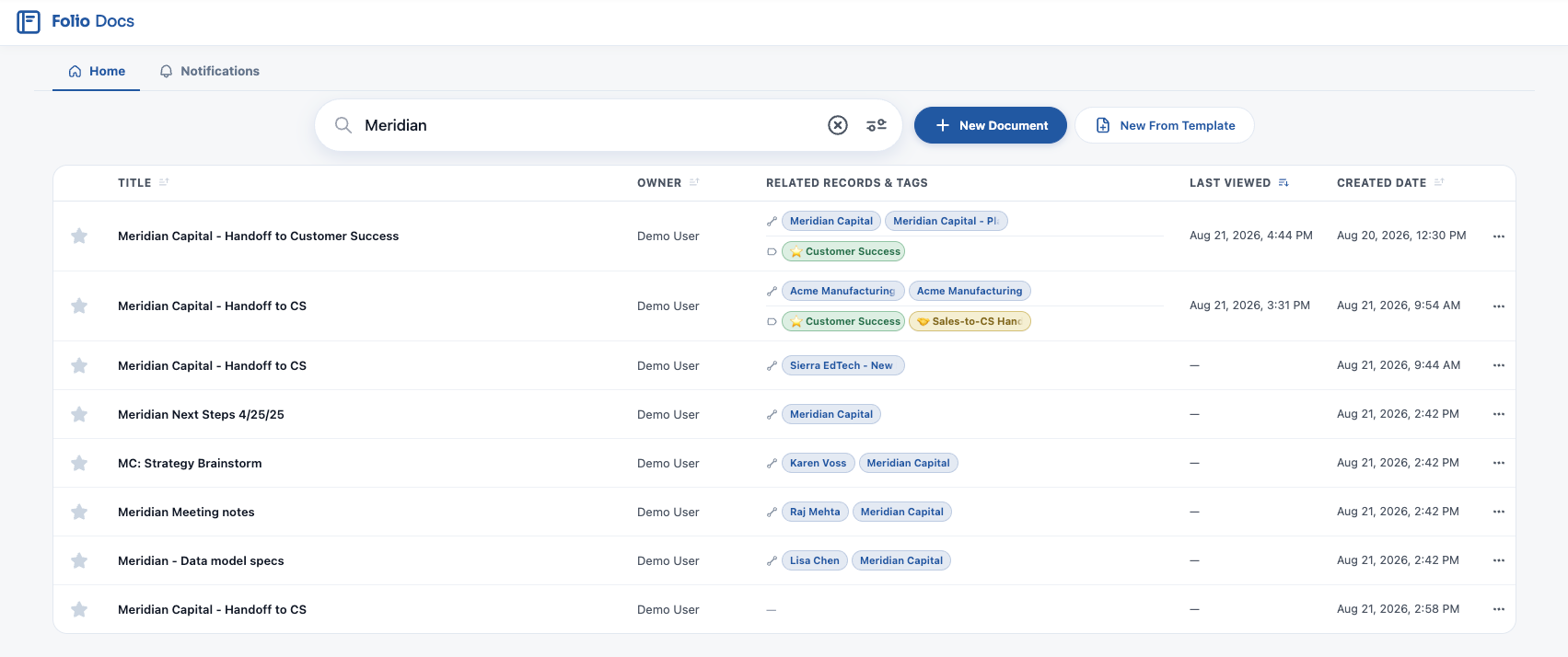Viewport: 1568px width, 657px height.
Task: Toggle star on Meridian - Data model specs
Action: [x=79, y=560]
